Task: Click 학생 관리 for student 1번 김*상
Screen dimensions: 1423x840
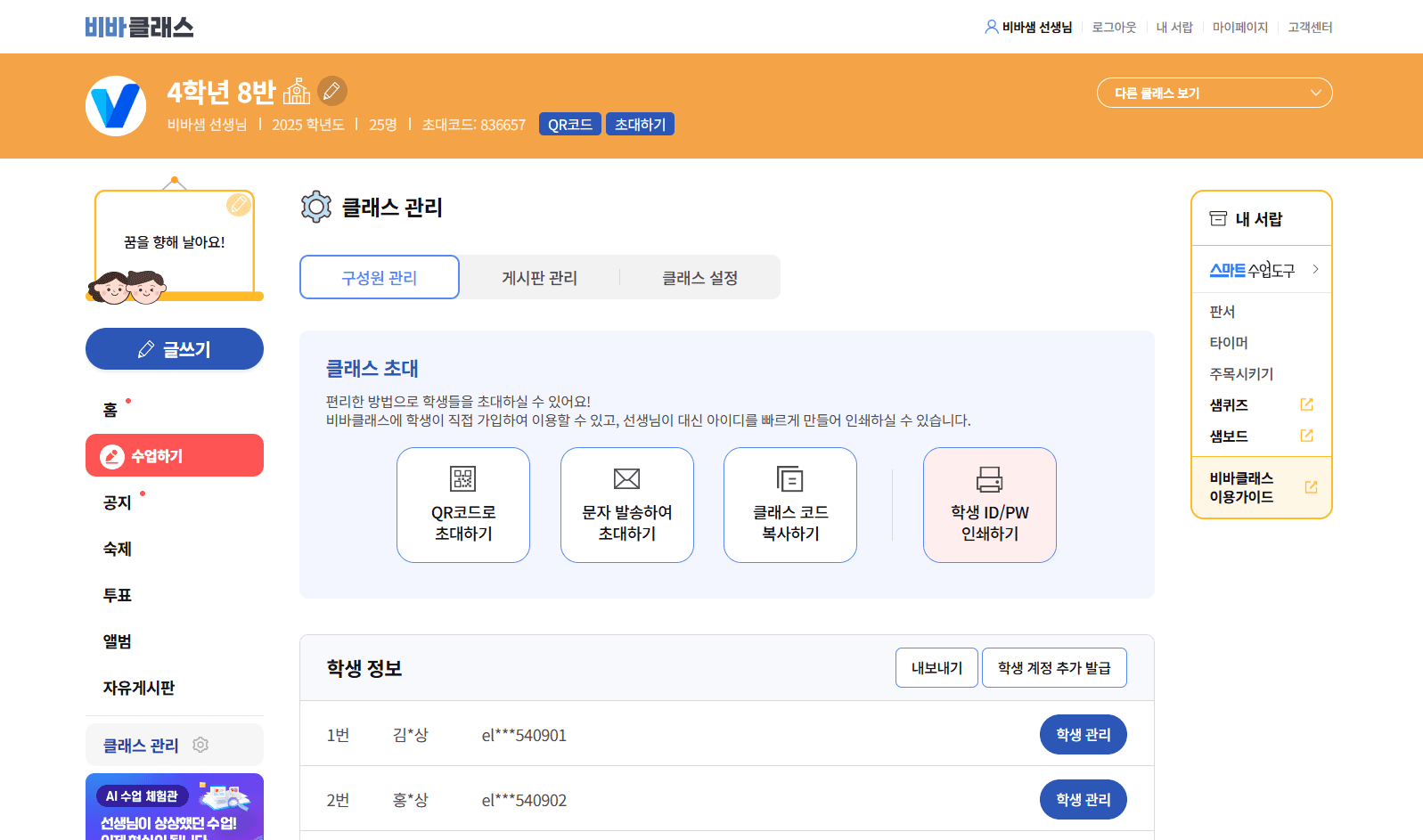Action: 1084,734
